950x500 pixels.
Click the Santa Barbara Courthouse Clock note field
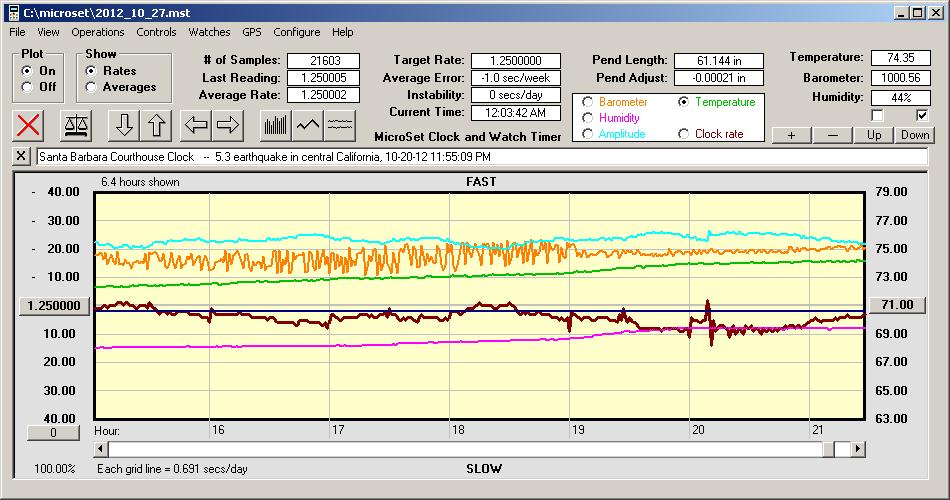coord(480,157)
